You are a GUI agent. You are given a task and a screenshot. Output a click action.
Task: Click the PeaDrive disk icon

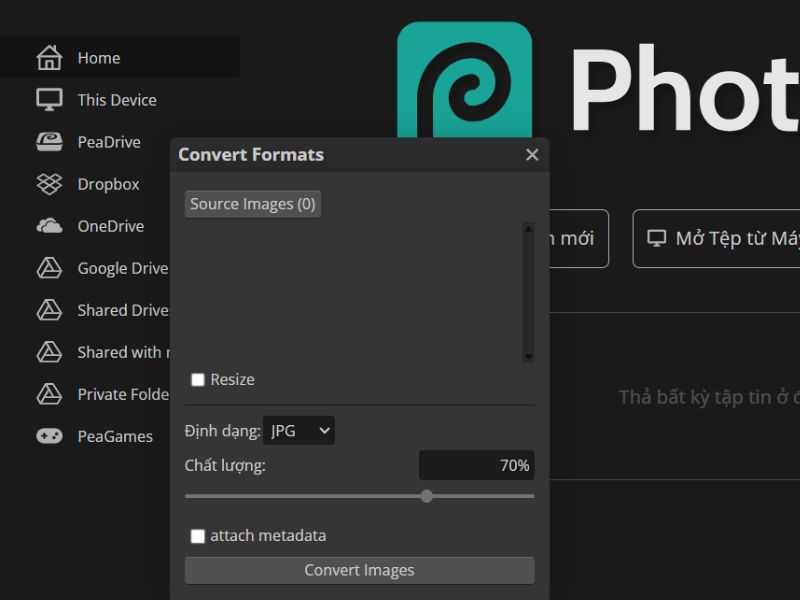pyautogui.click(x=49, y=142)
